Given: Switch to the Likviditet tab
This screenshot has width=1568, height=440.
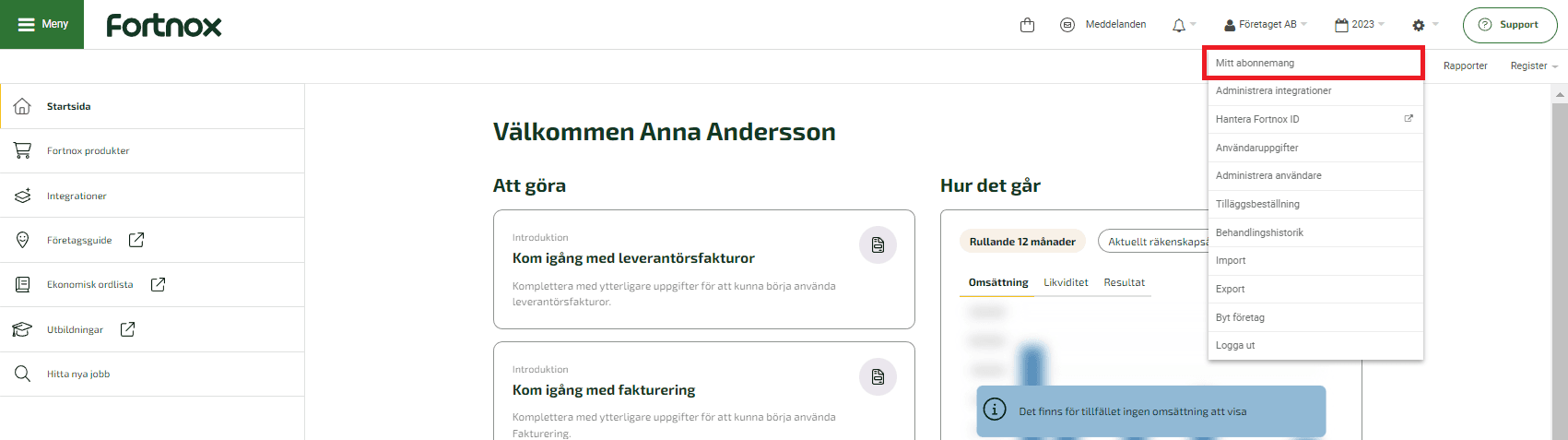Looking at the screenshot, I should 1066,283.
